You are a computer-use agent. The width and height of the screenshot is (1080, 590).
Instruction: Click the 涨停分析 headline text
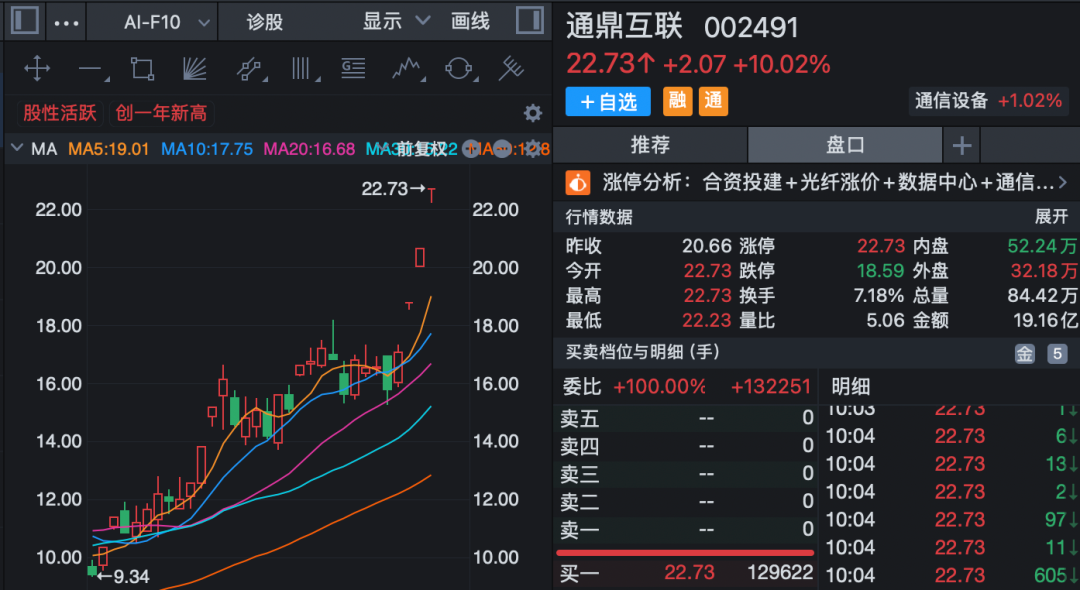click(828, 182)
